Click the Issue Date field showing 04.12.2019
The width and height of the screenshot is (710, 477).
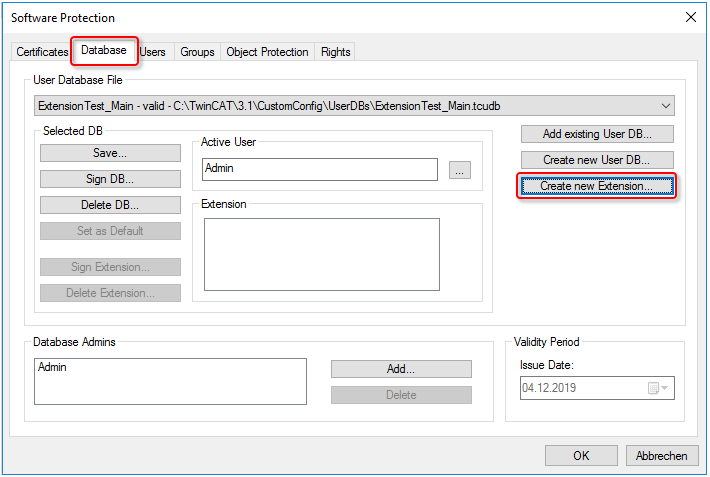point(597,388)
